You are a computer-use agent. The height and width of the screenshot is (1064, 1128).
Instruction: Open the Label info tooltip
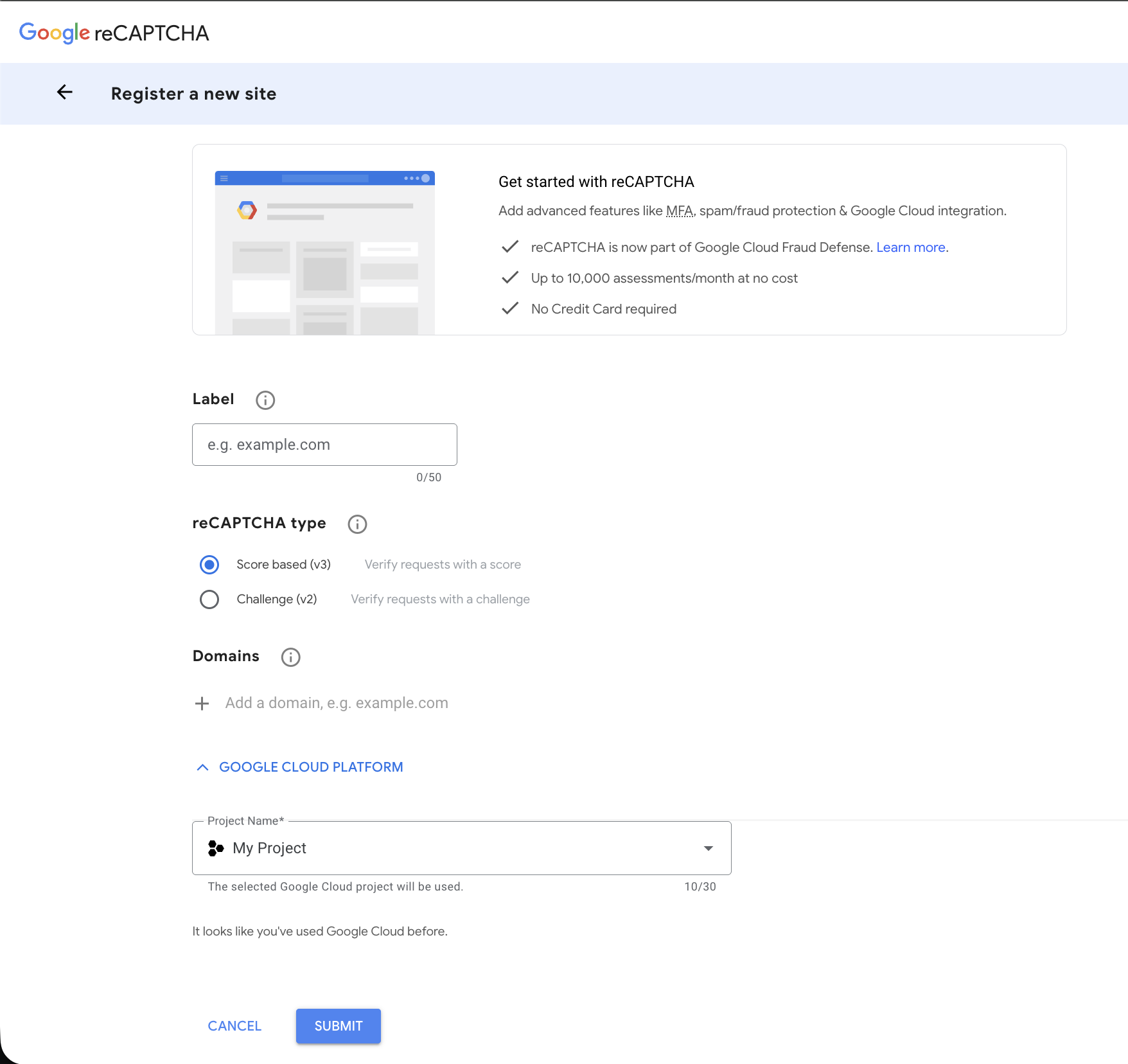click(x=265, y=400)
